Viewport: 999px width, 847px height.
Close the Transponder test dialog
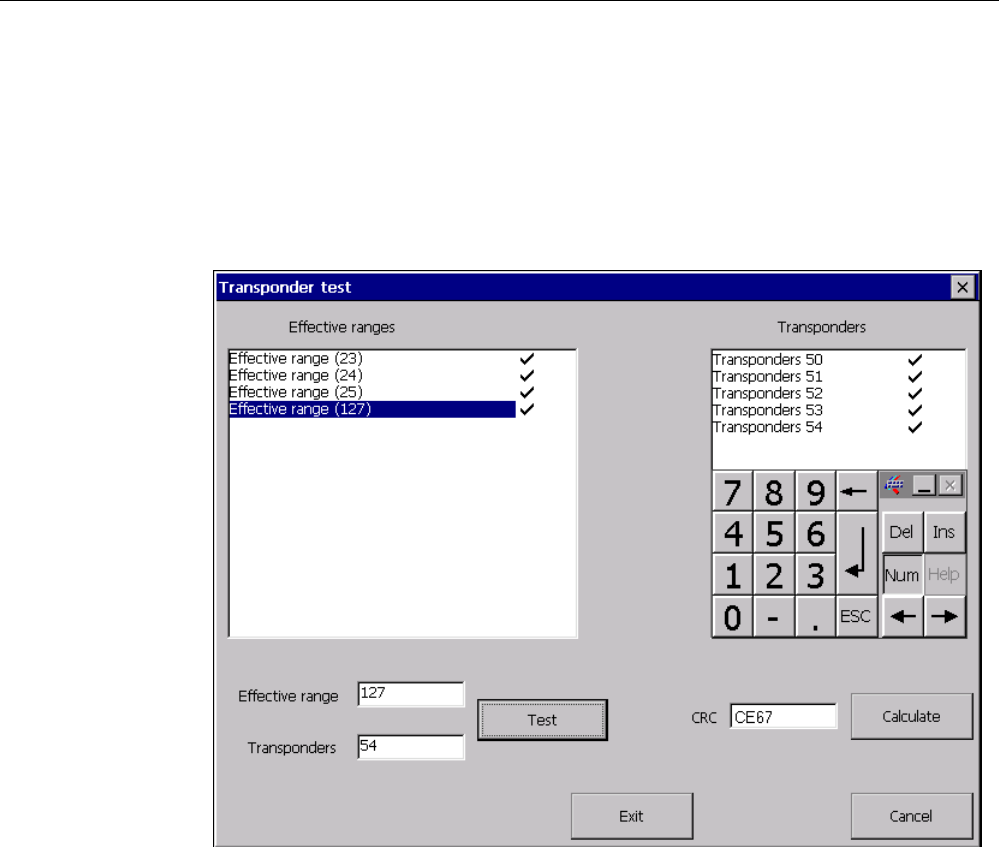pos(963,287)
